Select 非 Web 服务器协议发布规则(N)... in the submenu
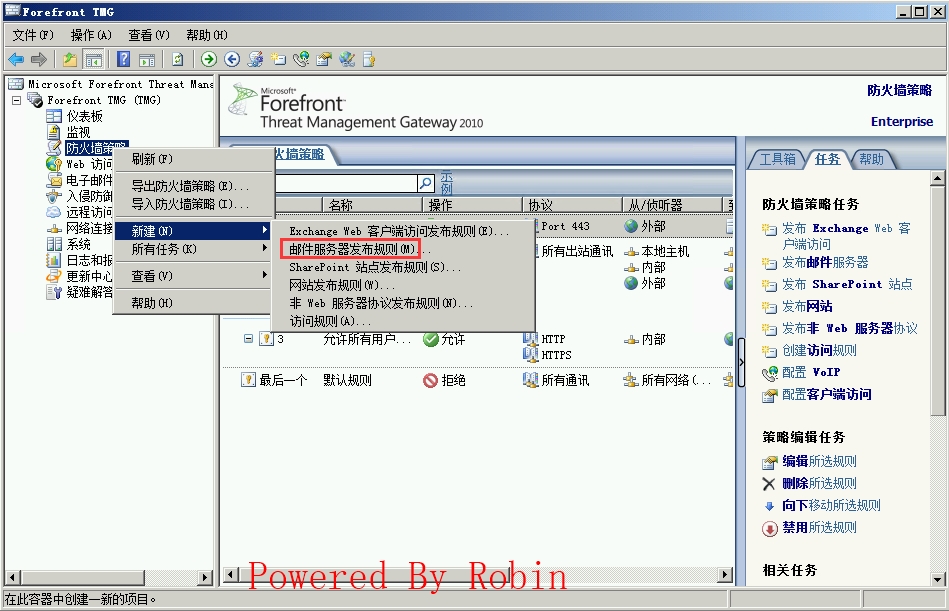The height and width of the screenshot is (611, 949). [403, 303]
